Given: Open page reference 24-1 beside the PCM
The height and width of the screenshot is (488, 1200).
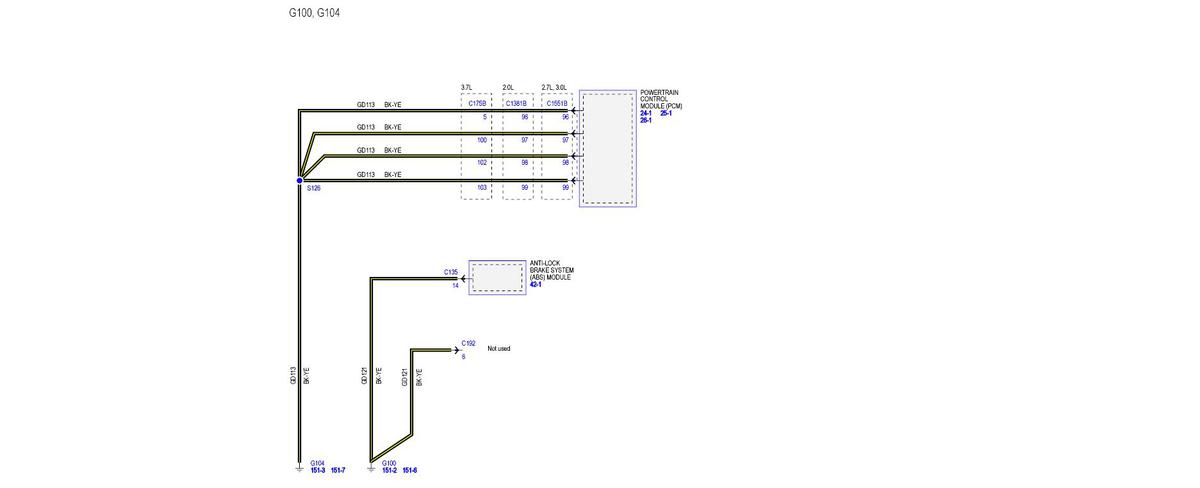Looking at the screenshot, I should point(645,113).
